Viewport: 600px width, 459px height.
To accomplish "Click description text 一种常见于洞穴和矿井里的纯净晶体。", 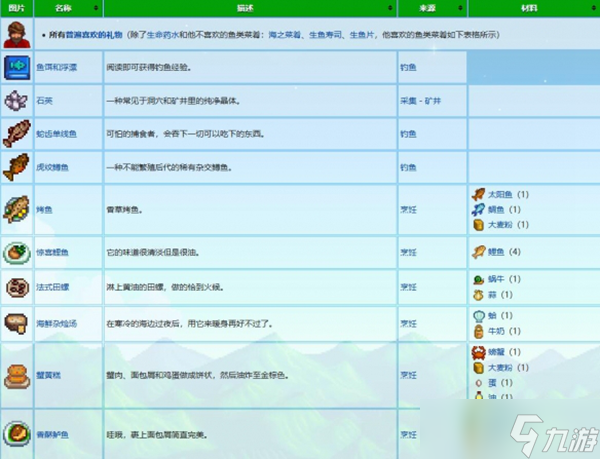I will 173,101.
